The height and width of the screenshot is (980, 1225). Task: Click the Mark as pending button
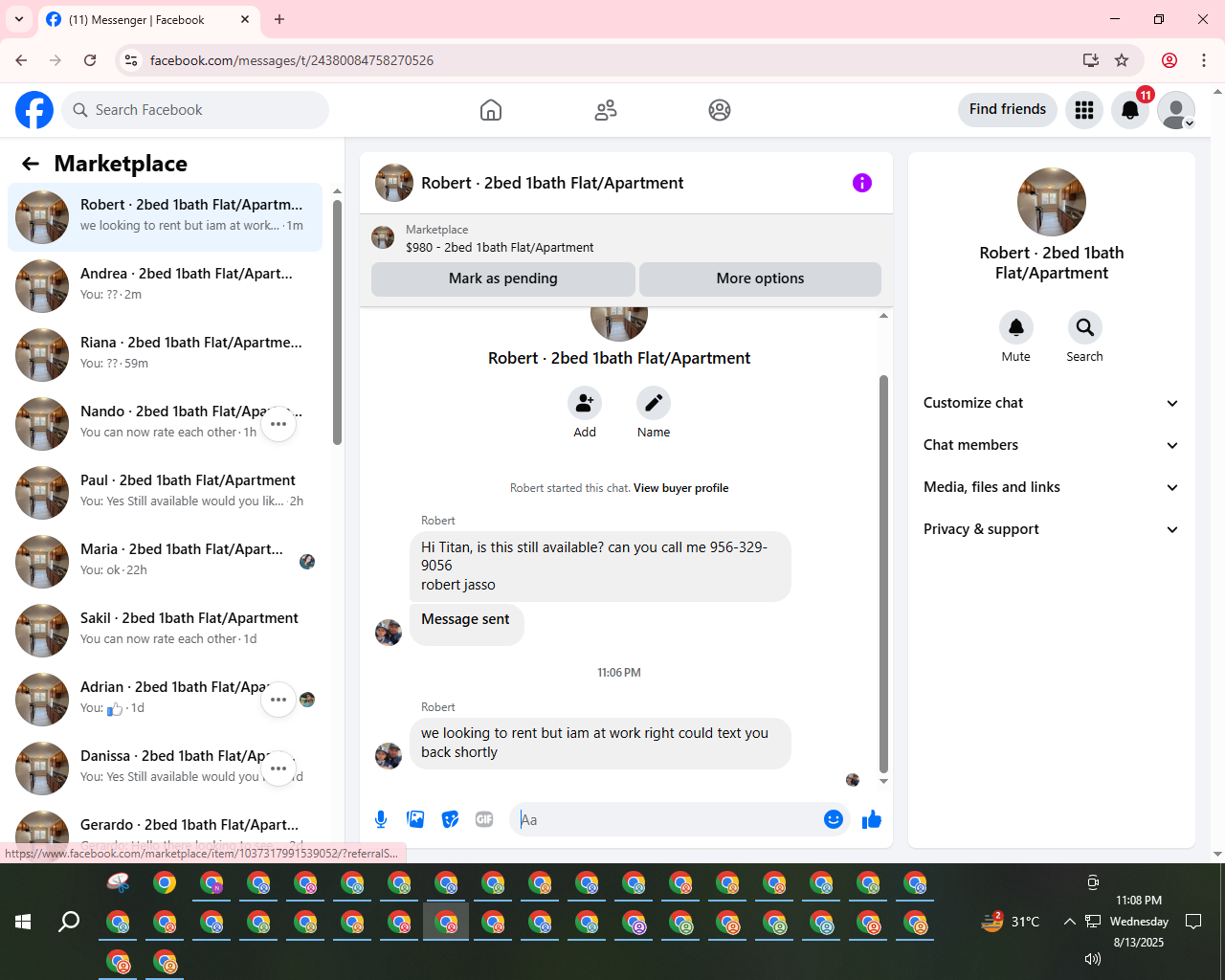tap(503, 278)
